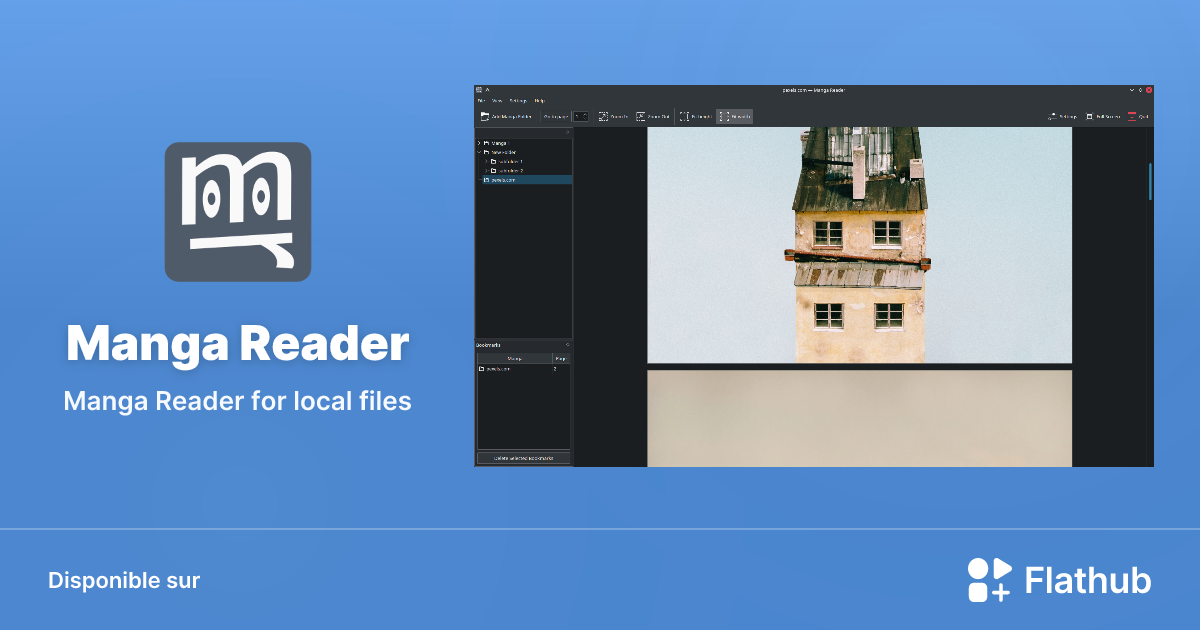
Task: Open the View menu
Action: coord(495,102)
